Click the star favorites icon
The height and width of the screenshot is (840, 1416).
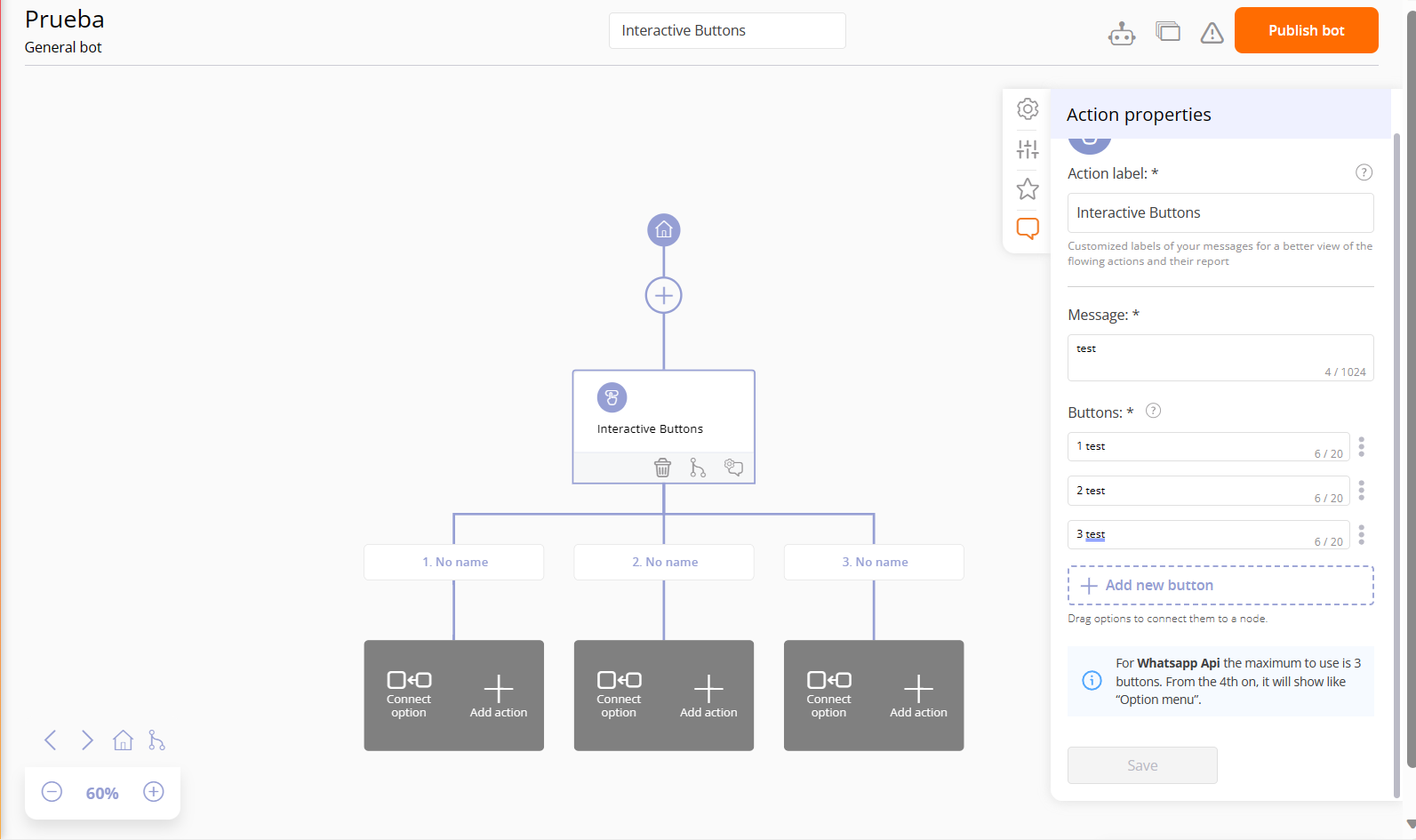[1028, 189]
